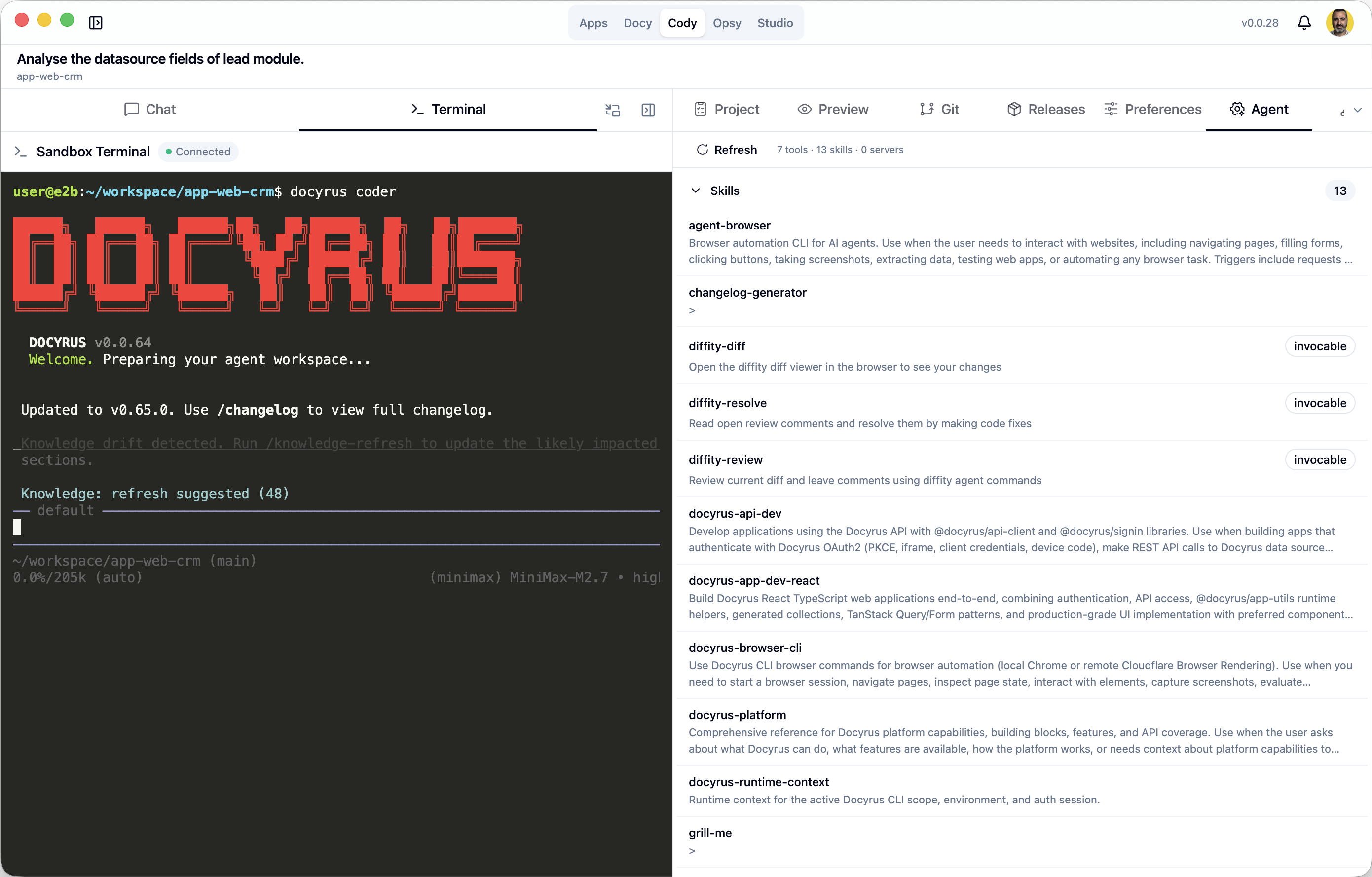The image size is (1372, 877).
Task: Switch to the Chat tab
Action: point(150,109)
